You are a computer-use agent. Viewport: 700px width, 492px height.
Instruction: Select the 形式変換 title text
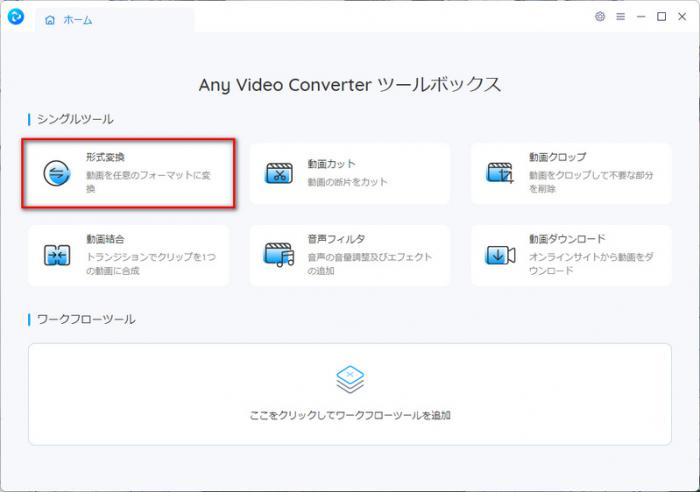(x=105, y=157)
